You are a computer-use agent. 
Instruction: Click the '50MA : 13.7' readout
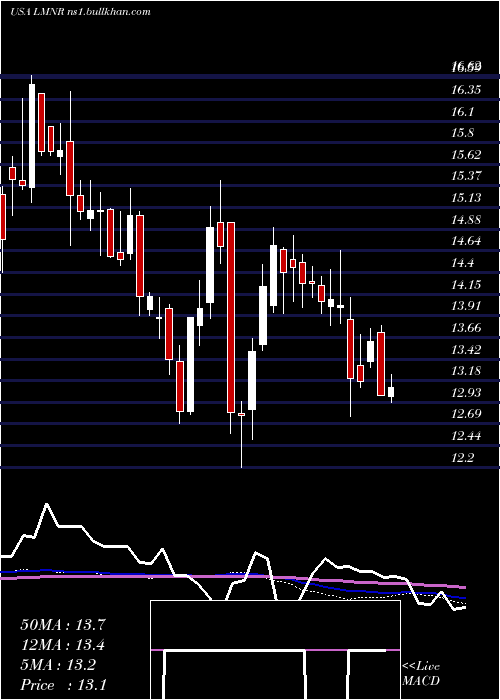[x=63, y=625]
